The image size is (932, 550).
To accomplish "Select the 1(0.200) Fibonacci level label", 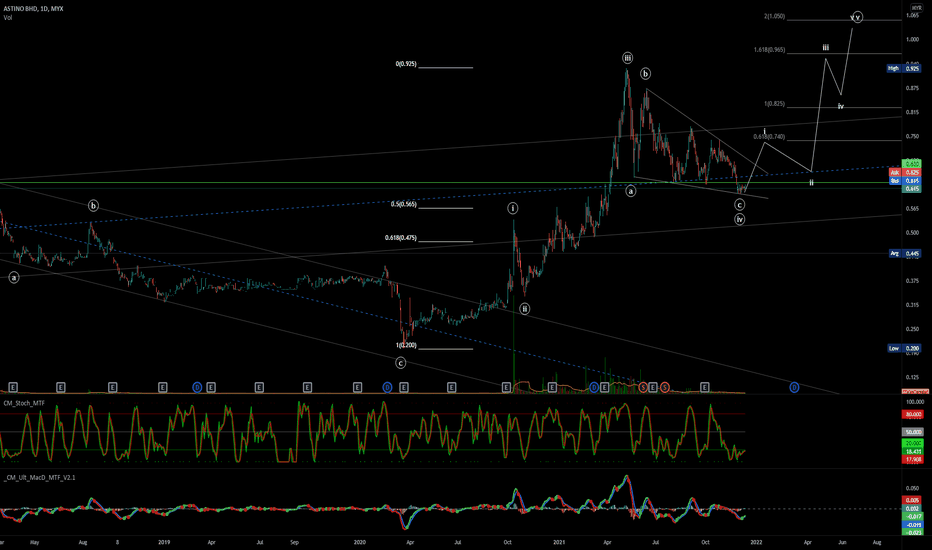I will tap(406, 345).
